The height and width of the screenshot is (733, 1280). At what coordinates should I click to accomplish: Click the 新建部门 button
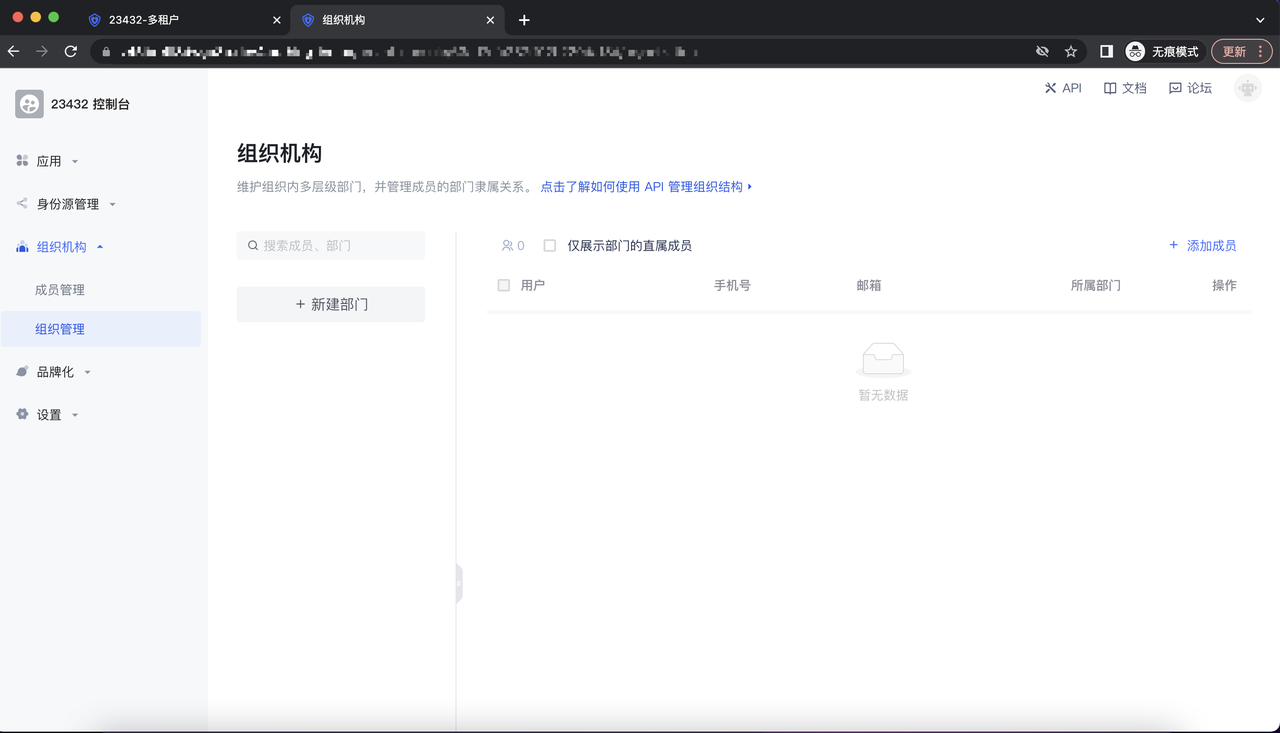331,304
